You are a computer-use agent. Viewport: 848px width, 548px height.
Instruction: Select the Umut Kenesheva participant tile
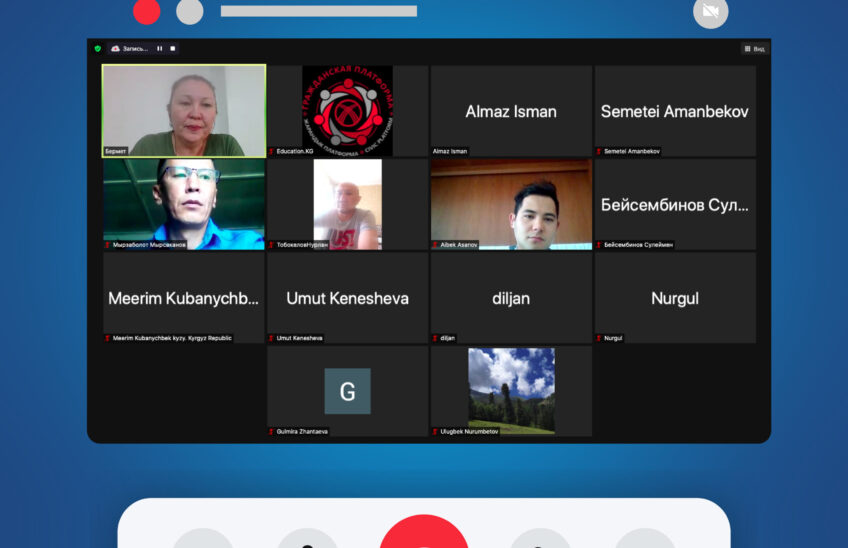347,298
